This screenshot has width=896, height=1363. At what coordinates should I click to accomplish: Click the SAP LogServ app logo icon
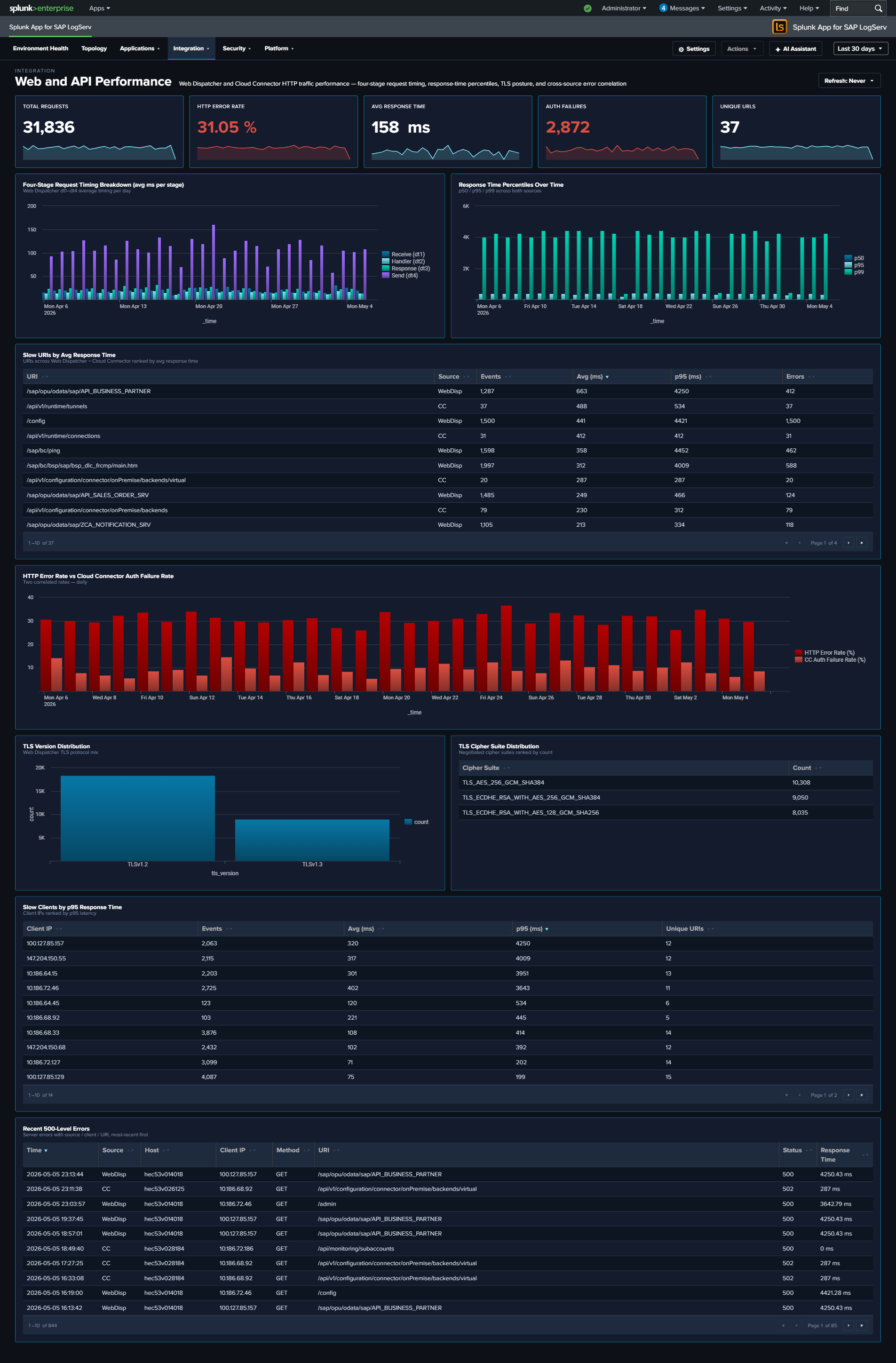click(x=779, y=27)
